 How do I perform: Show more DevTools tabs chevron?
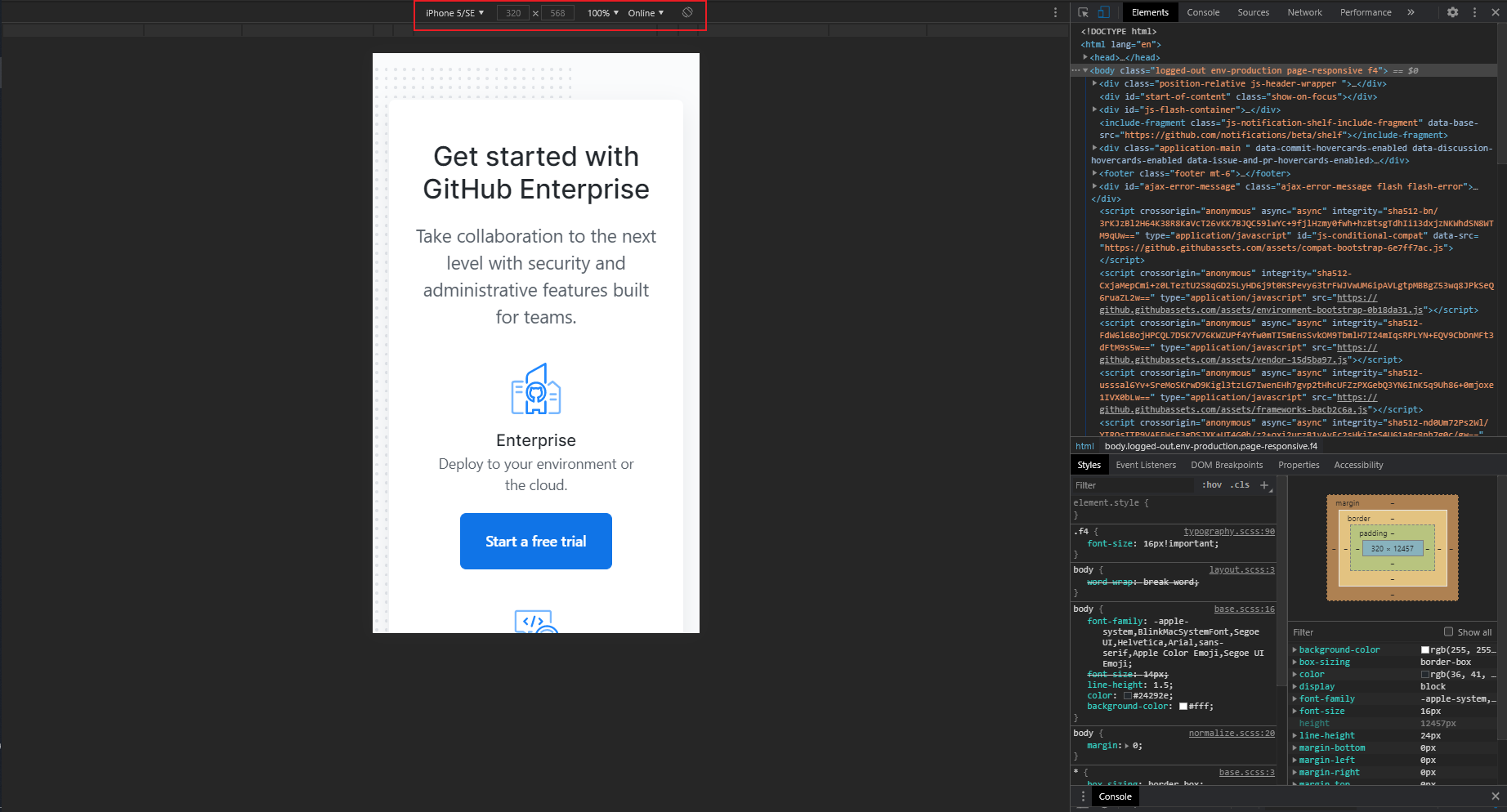(x=1411, y=12)
